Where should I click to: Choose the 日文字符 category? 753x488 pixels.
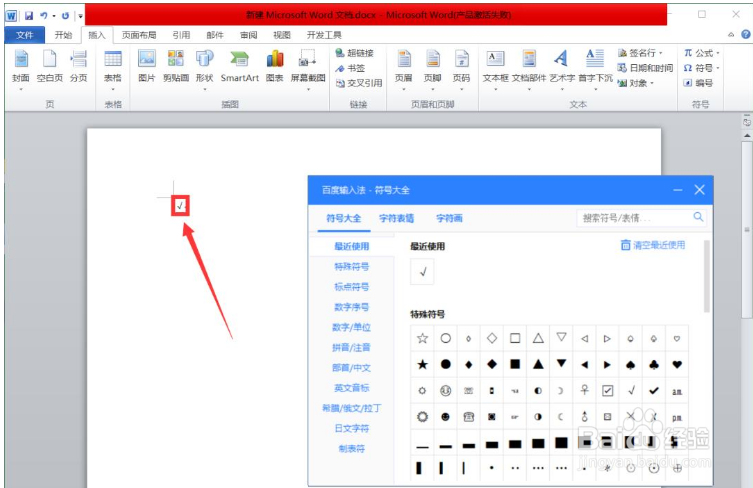[x=352, y=428]
